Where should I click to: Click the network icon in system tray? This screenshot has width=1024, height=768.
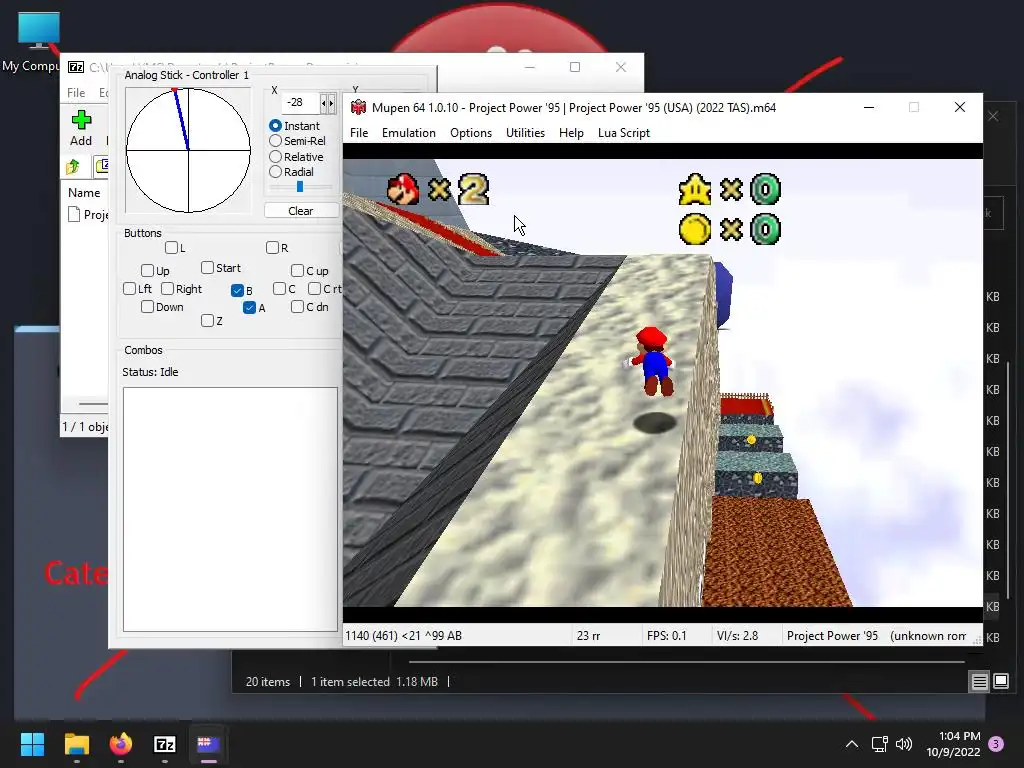[x=880, y=744]
